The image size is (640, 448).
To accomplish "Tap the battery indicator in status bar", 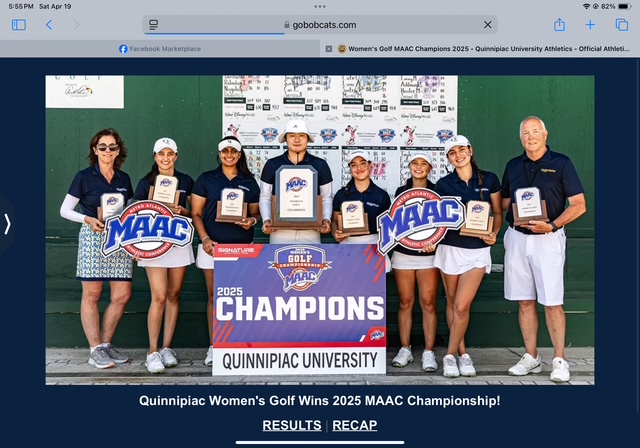I will (x=624, y=6).
